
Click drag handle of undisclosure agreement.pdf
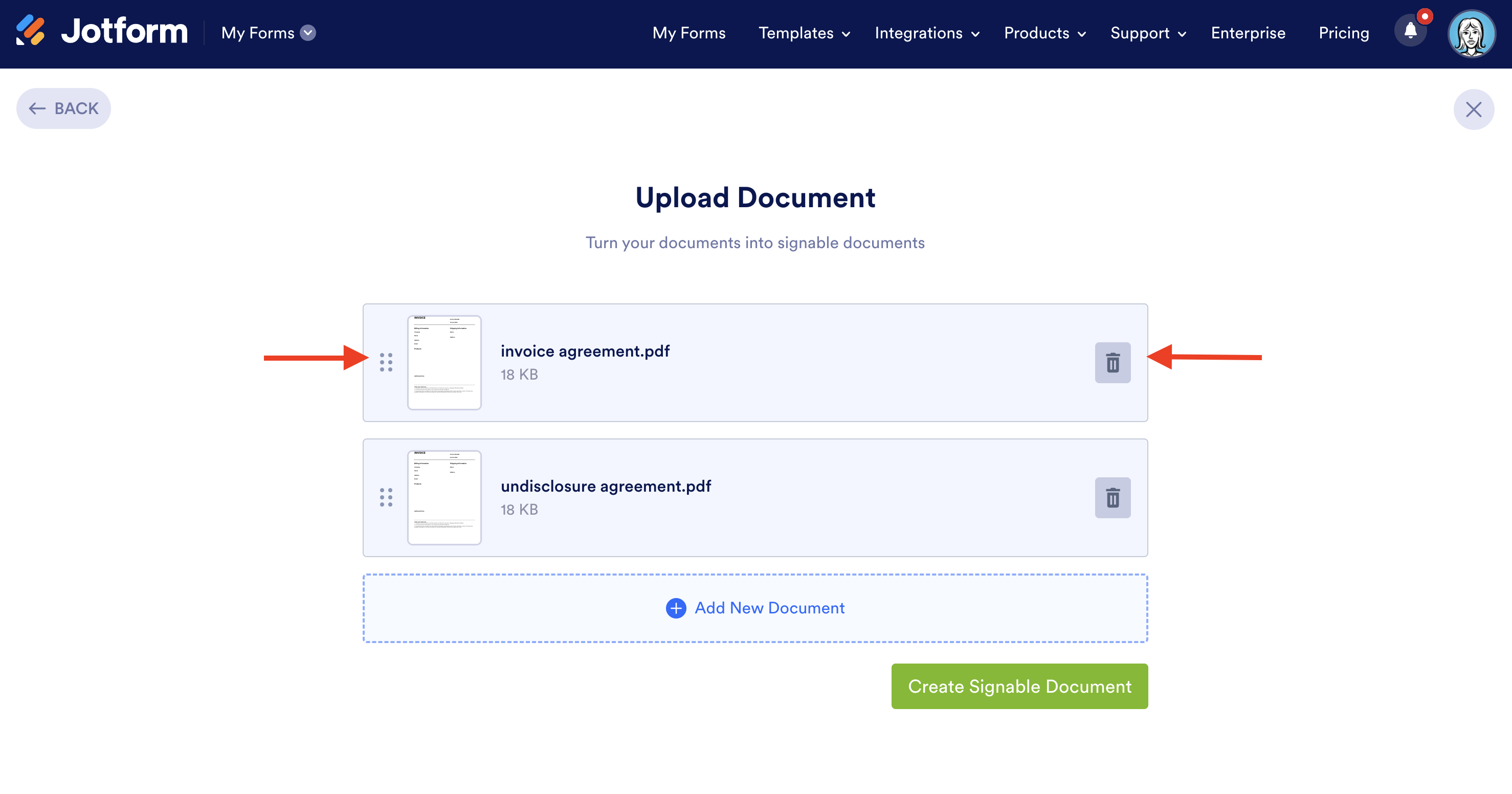click(x=386, y=497)
